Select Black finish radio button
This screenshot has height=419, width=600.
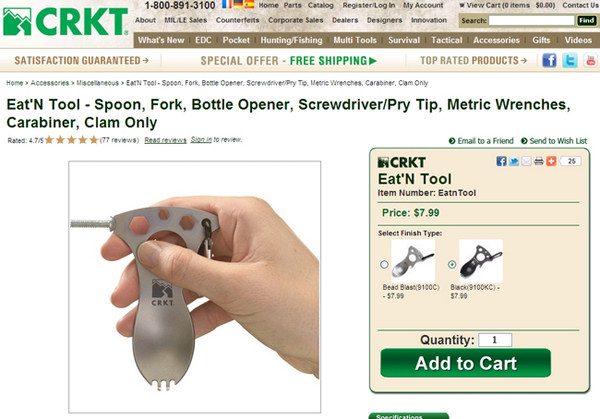coord(452,264)
